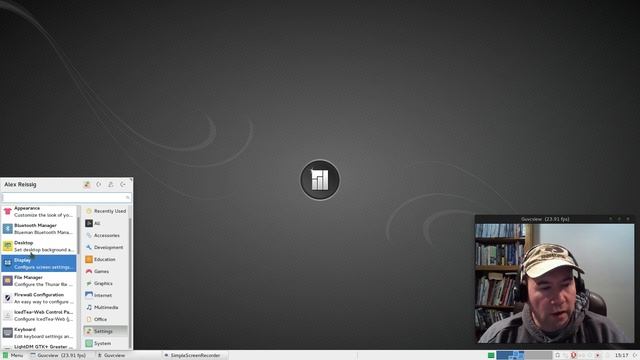Click the panel clock showing 15:17
This screenshot has height=360, width=640.
621,356
